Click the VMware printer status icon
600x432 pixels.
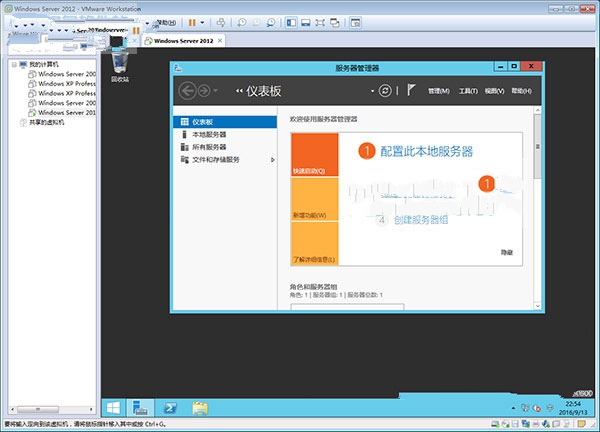coord(536,424)
